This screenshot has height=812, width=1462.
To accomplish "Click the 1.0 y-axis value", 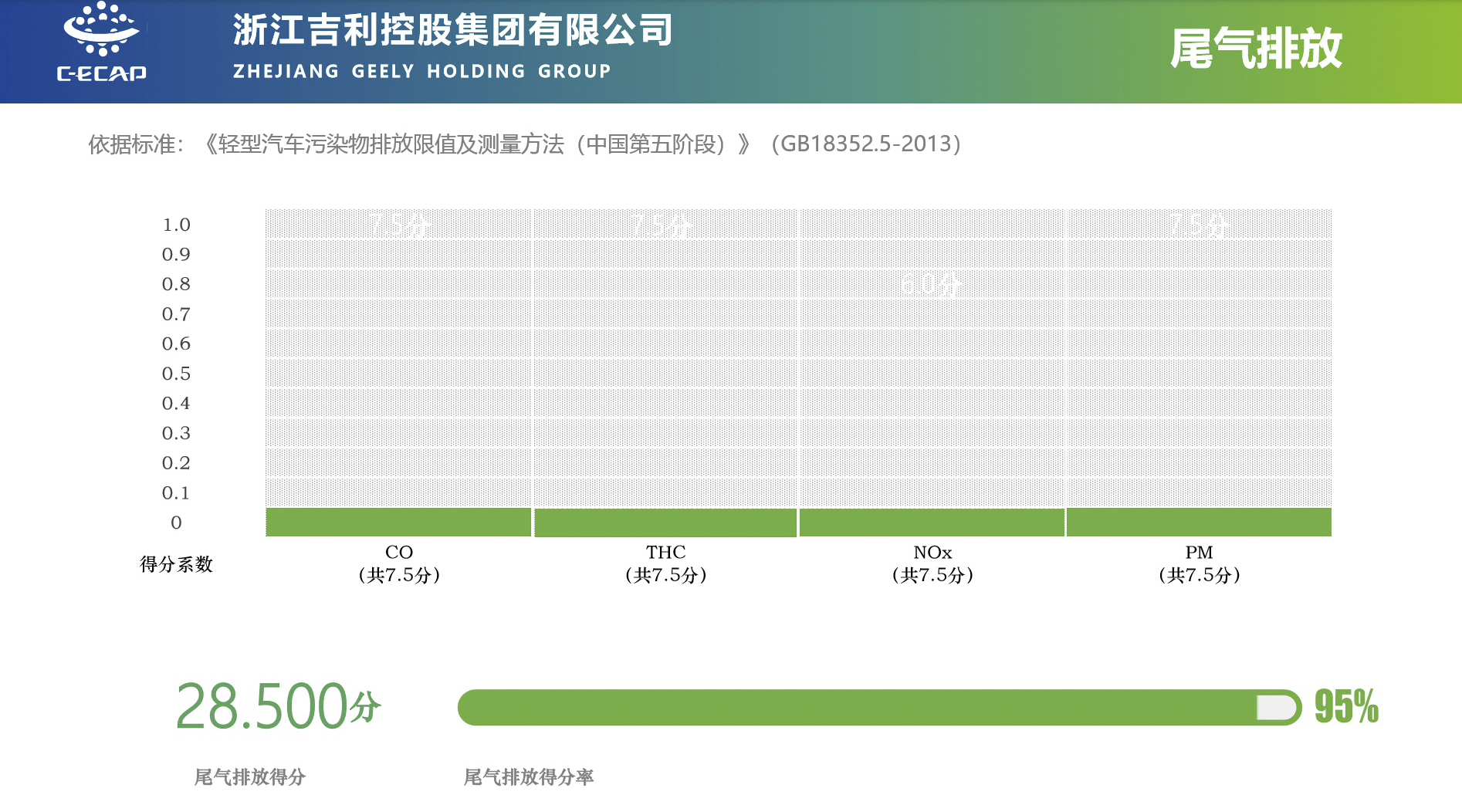I will tap(176, 225).
